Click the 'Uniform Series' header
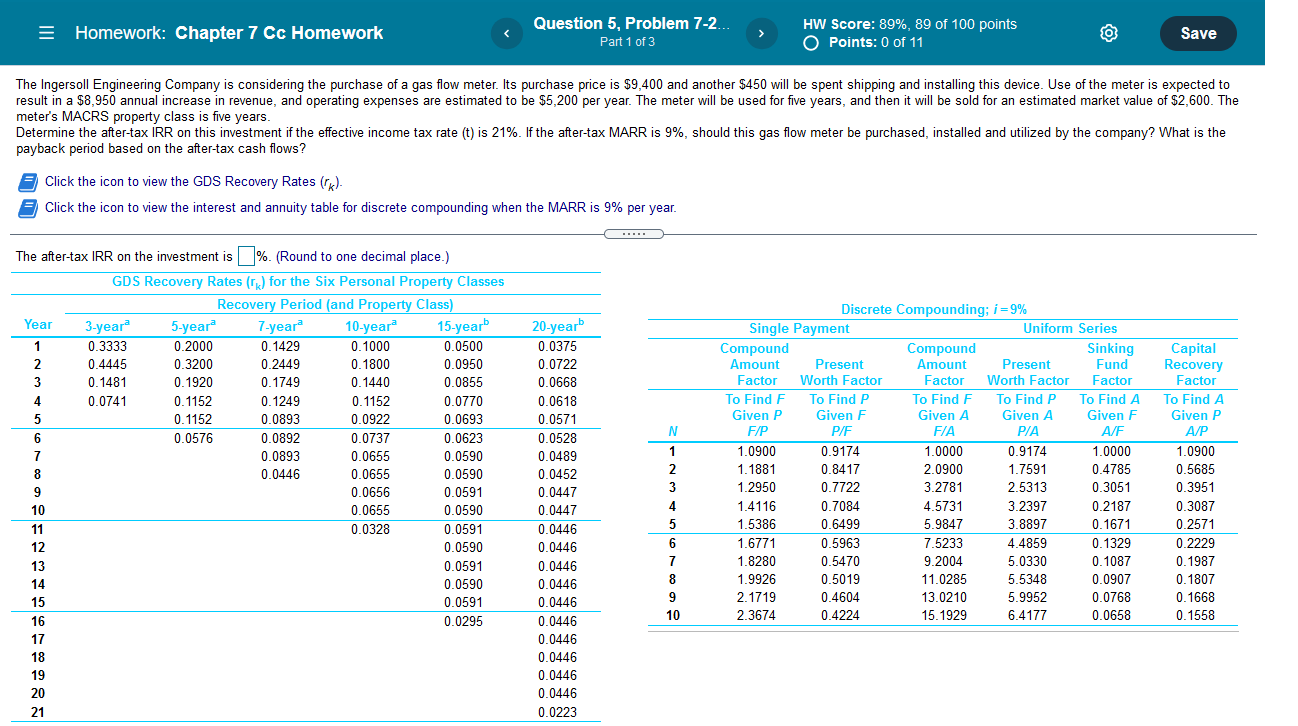The width and height of the screenshot is (1298, 726). 1070,328
